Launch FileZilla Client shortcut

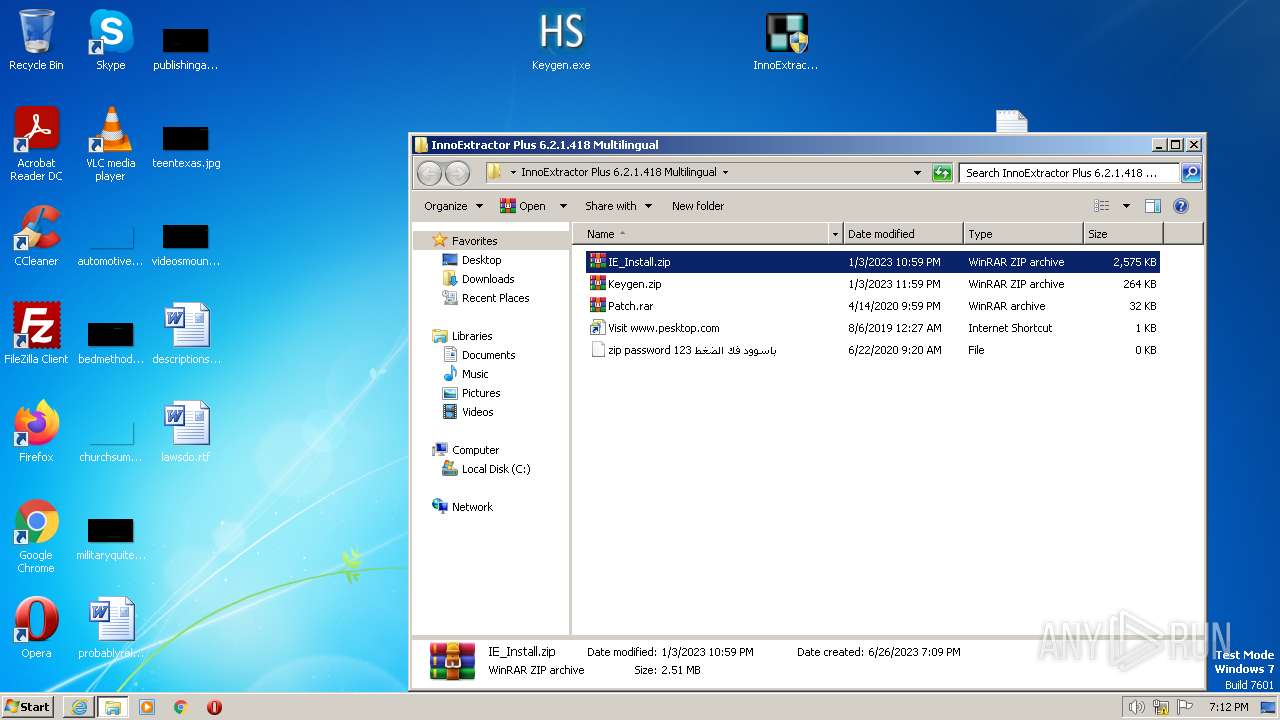(x=36, y=334)
